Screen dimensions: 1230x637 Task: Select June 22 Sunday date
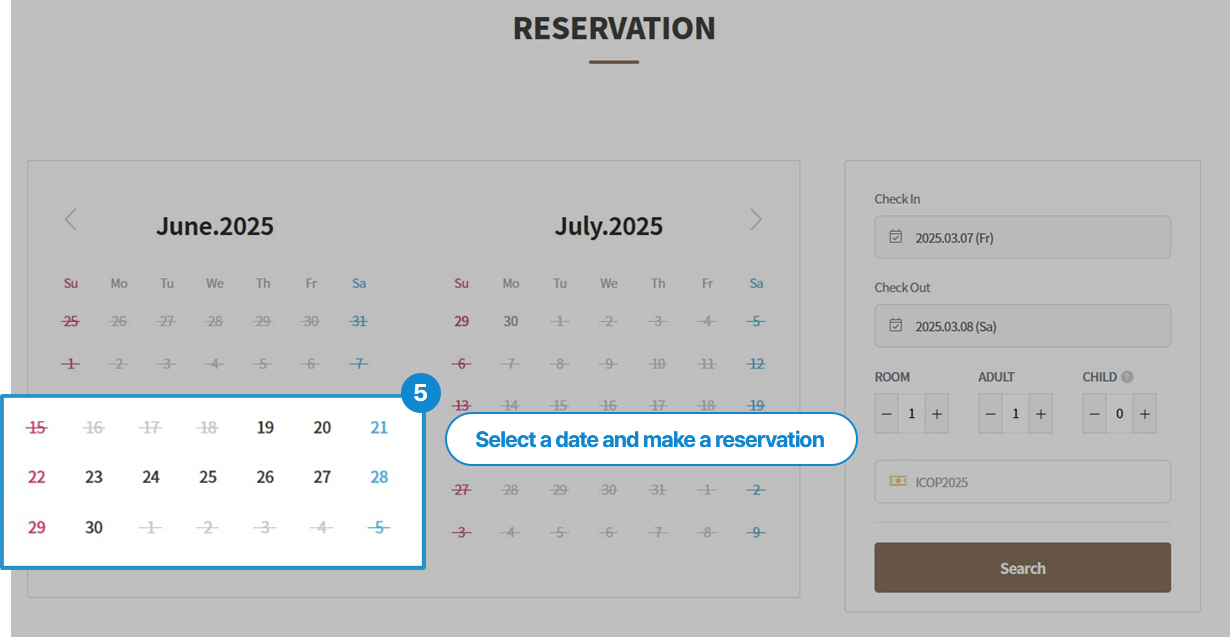pyautogui.click(x=37, y=477)
